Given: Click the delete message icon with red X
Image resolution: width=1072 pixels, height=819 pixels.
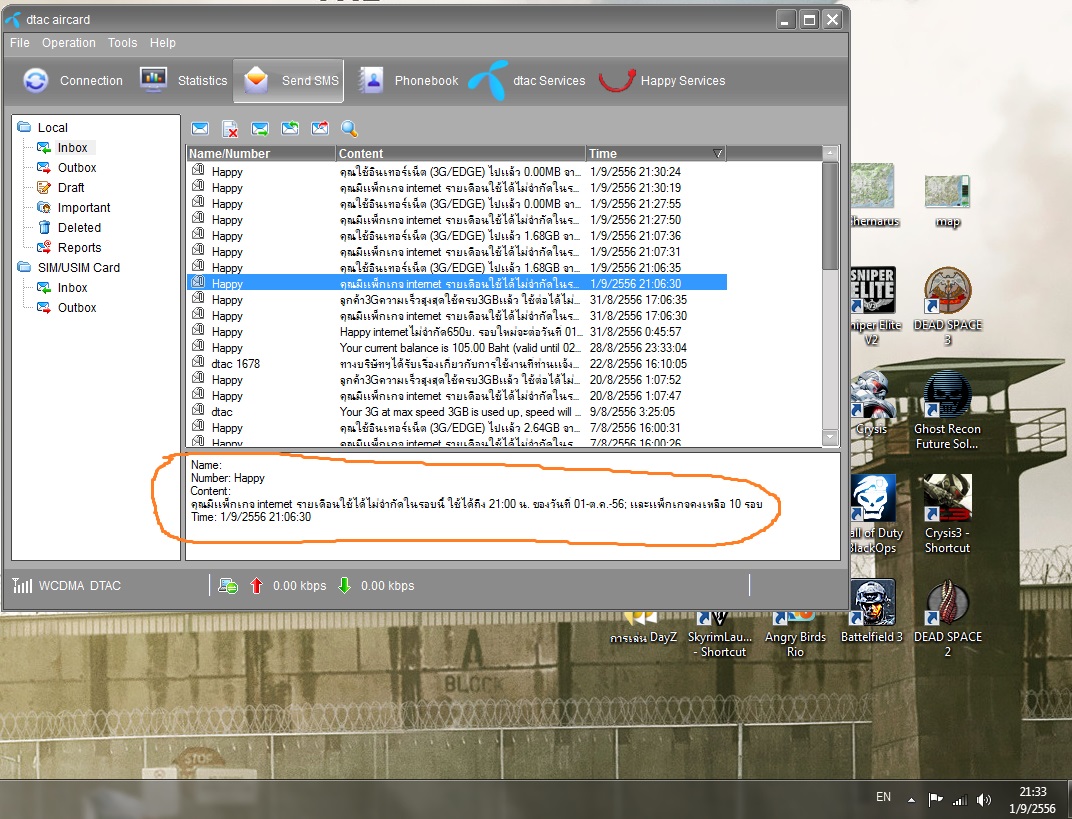Looking at the screenshot, I should [230, 129].
